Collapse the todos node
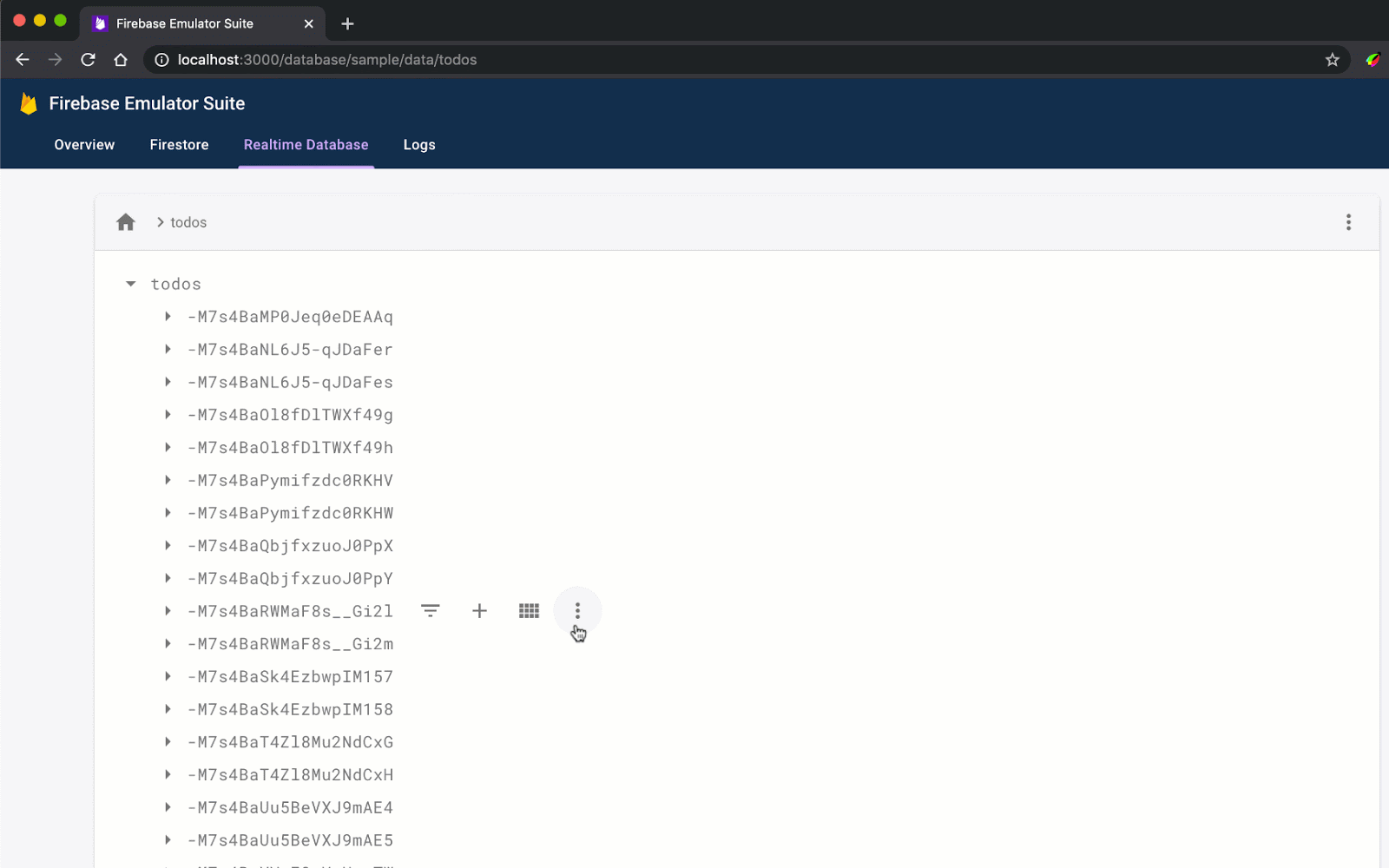The image size is (1389, 868). (131, 284)
